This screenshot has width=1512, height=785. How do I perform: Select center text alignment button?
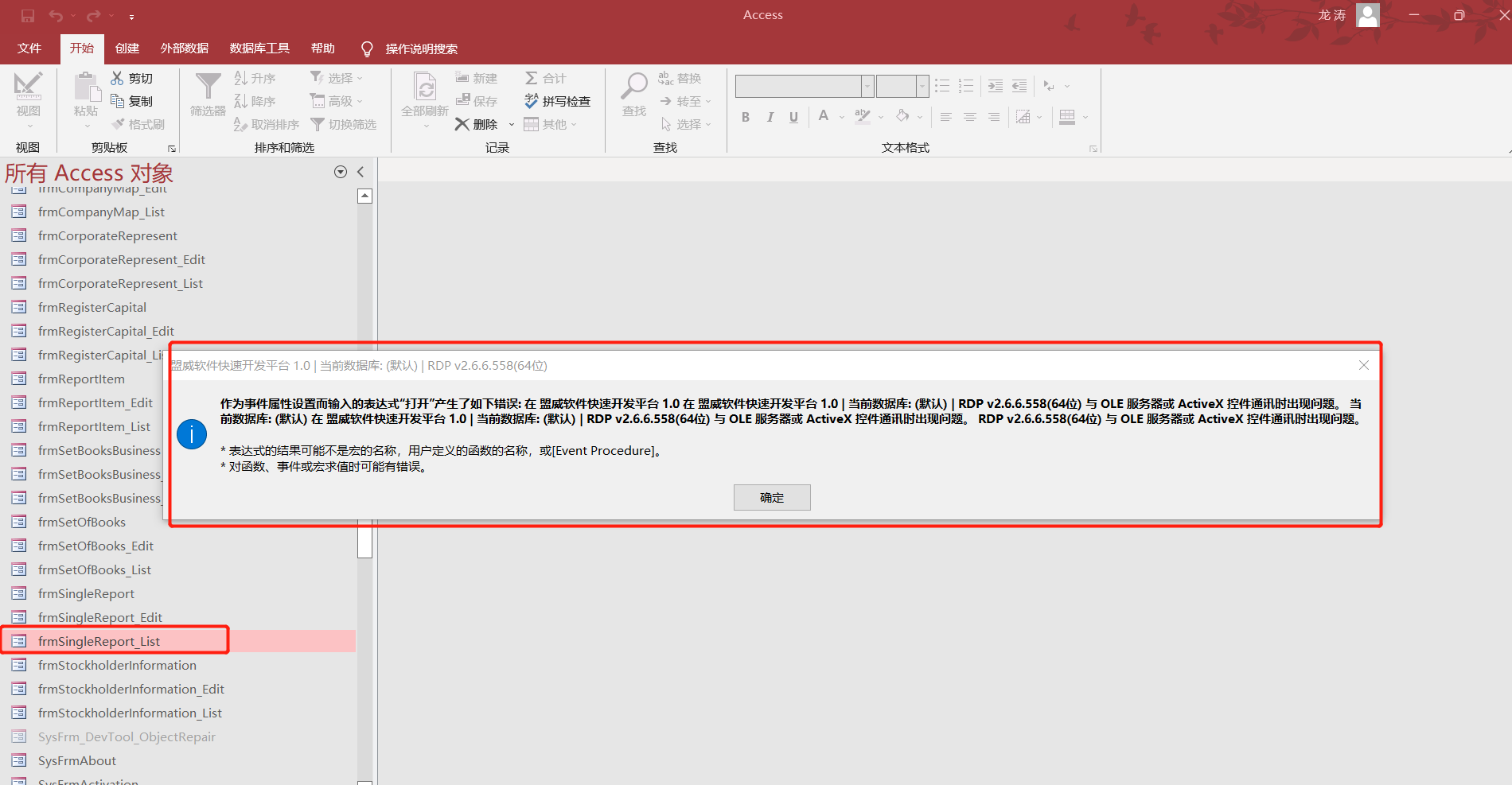[x=970, y=117]
